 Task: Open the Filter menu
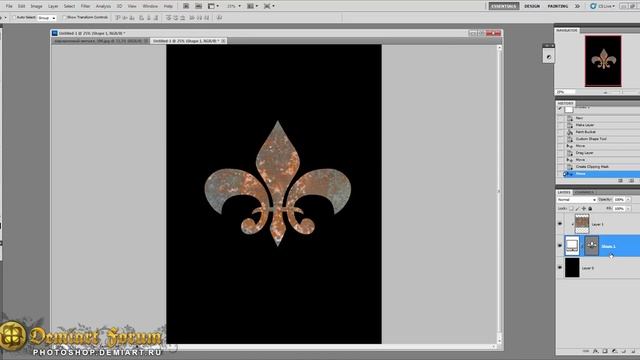tap(85, 6)
